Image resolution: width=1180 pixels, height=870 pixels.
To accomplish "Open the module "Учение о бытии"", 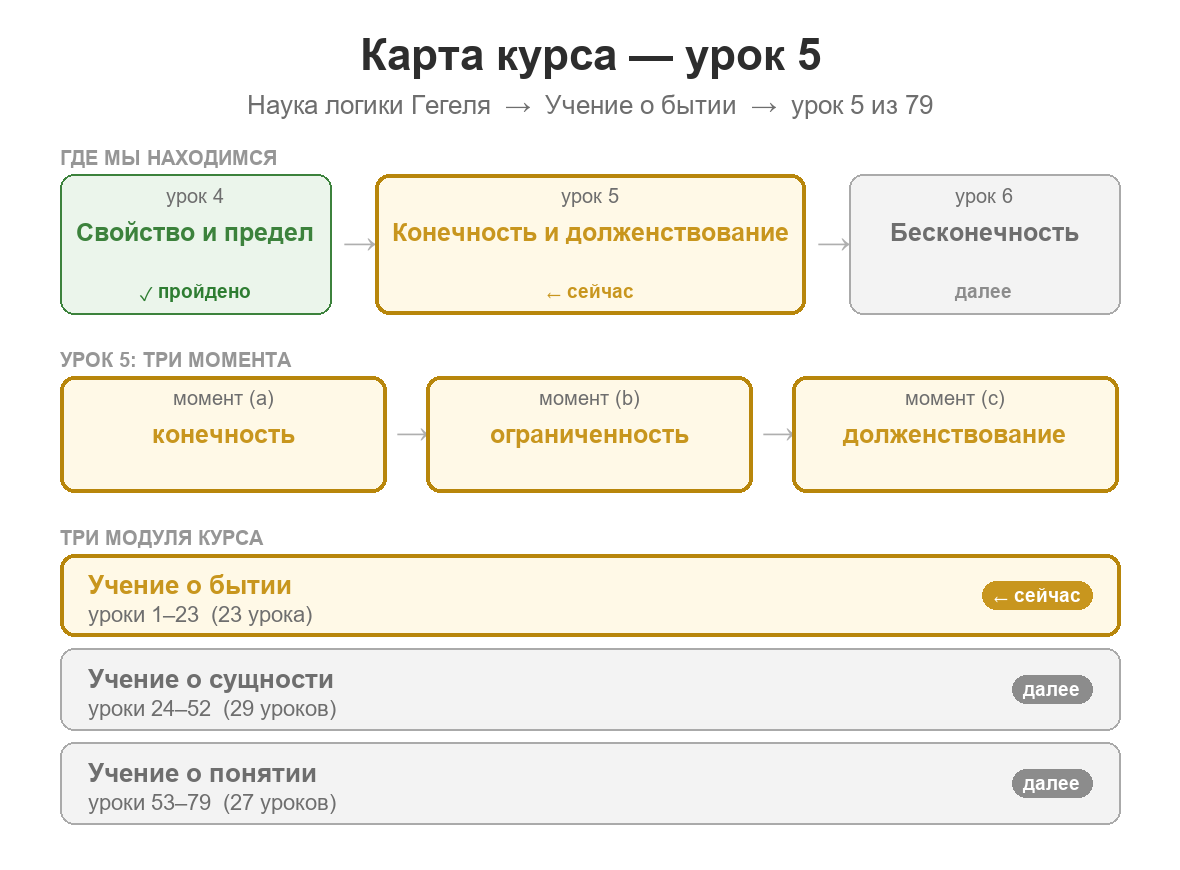I will (590, 595).
